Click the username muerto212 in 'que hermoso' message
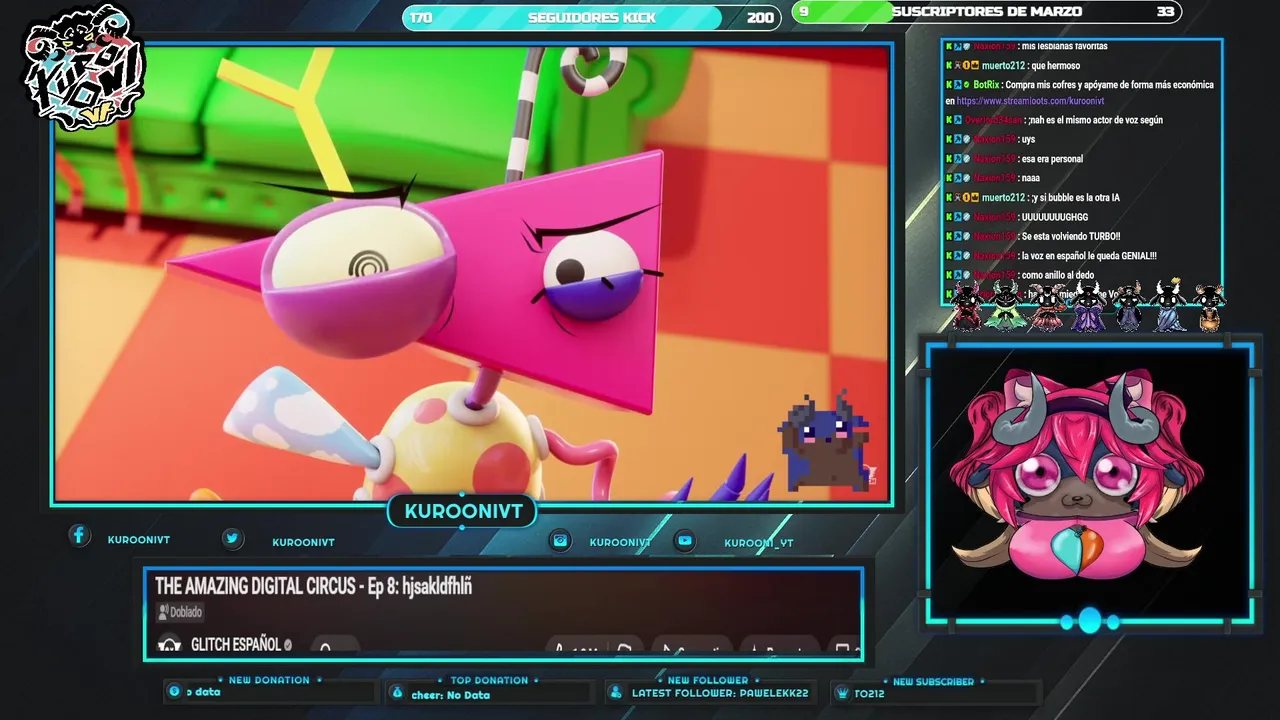The width and height of the screenshot is (1280, 720). [1003, 66]
